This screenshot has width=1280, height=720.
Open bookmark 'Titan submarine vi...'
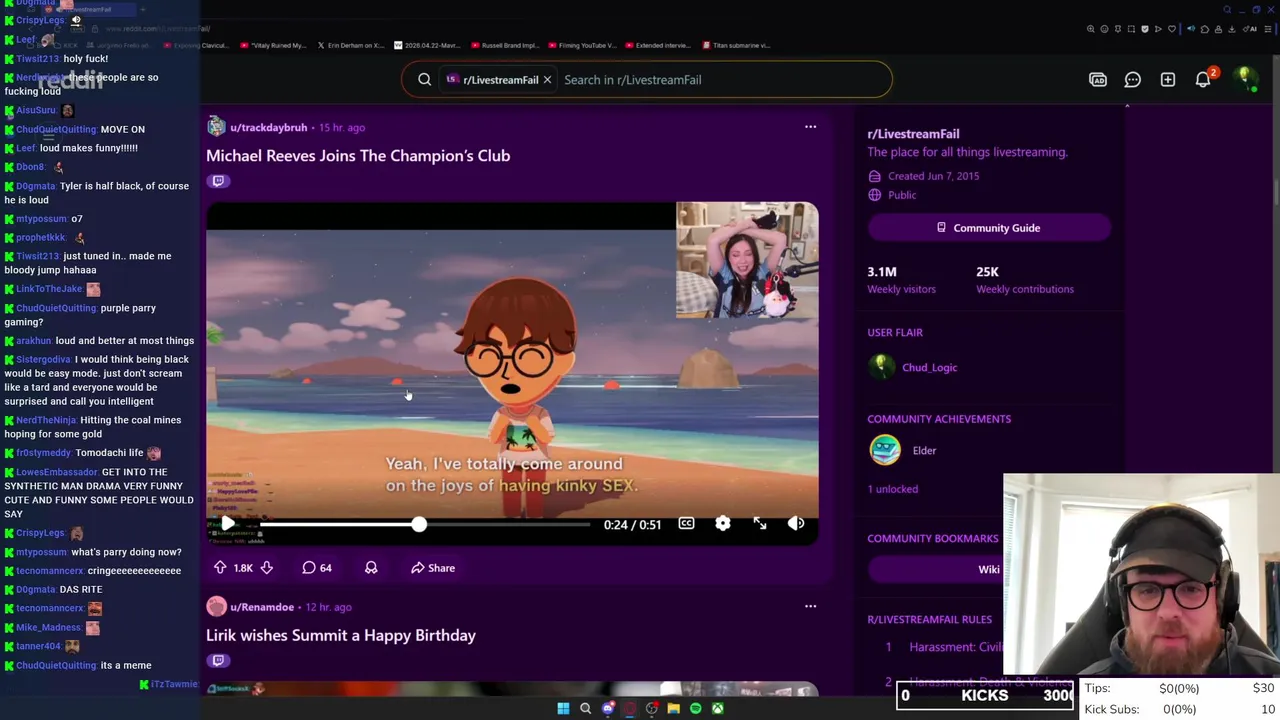pyautogui.click(x=736, y=45)
